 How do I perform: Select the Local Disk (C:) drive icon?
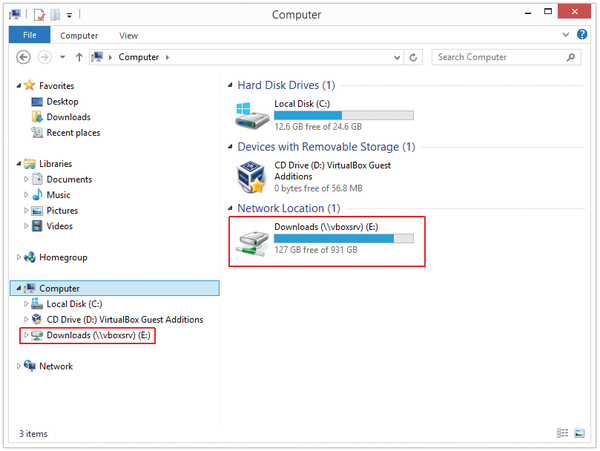pyautogui.click(x=252, y=116)
